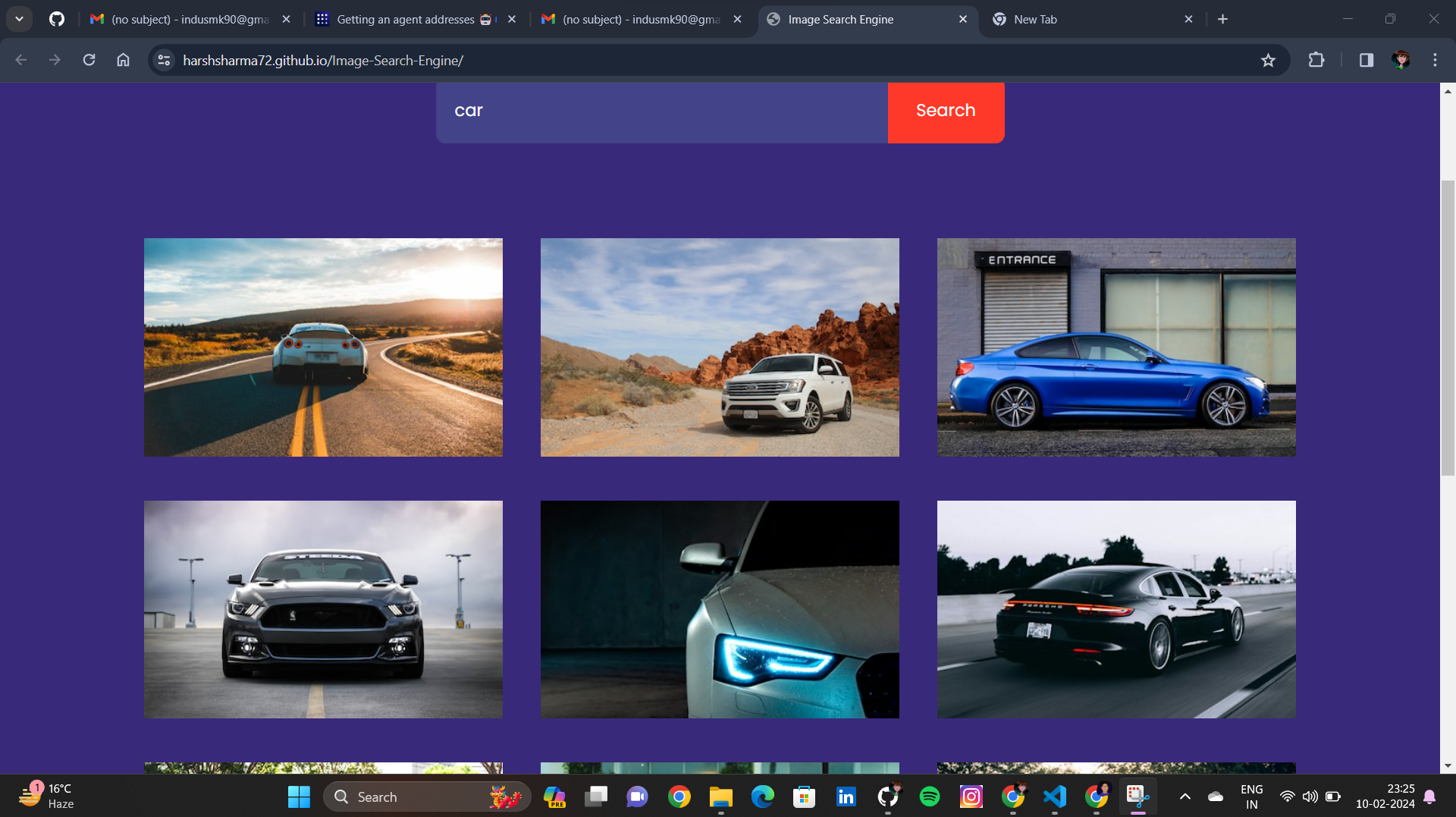This screenshot has height=817, width=1456.
Task: Switch to the second Gmail (no subject) tab
Action: click(x=641, y=19)
